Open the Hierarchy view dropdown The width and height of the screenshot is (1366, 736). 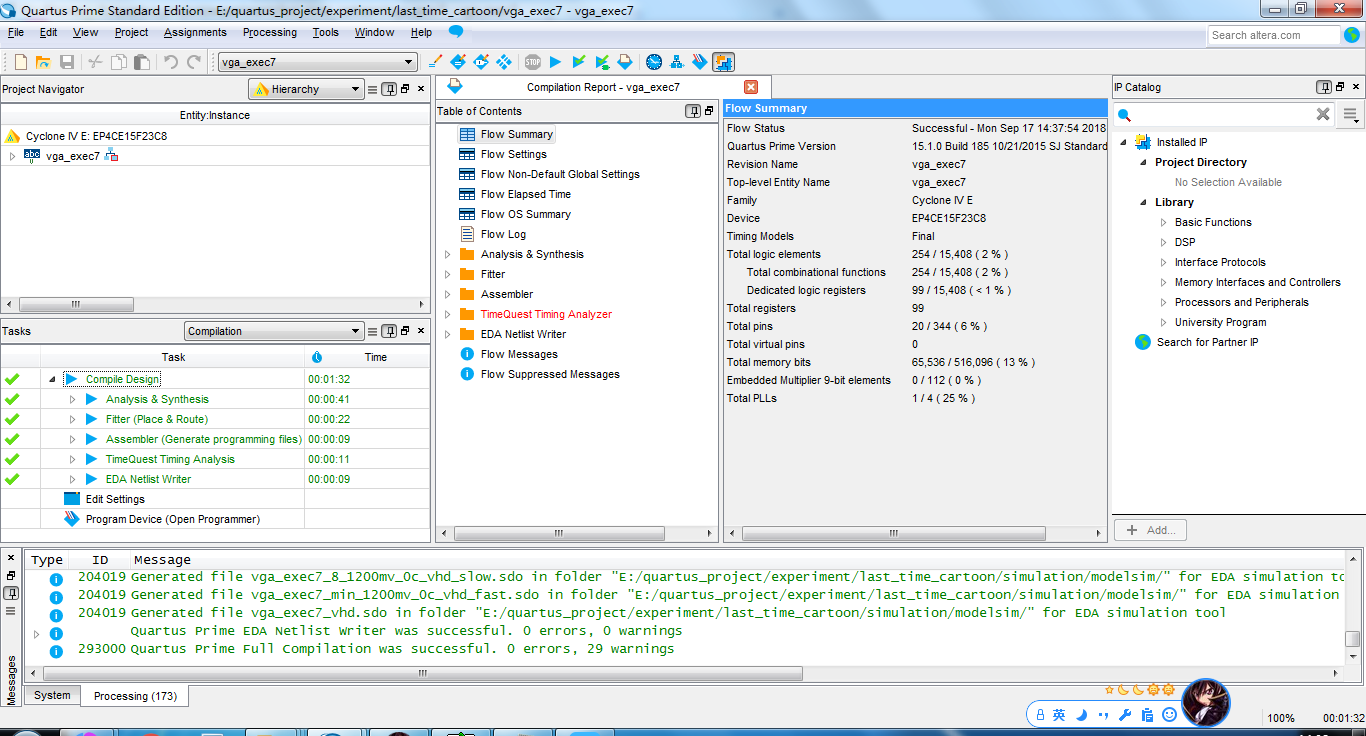(306, 89)
